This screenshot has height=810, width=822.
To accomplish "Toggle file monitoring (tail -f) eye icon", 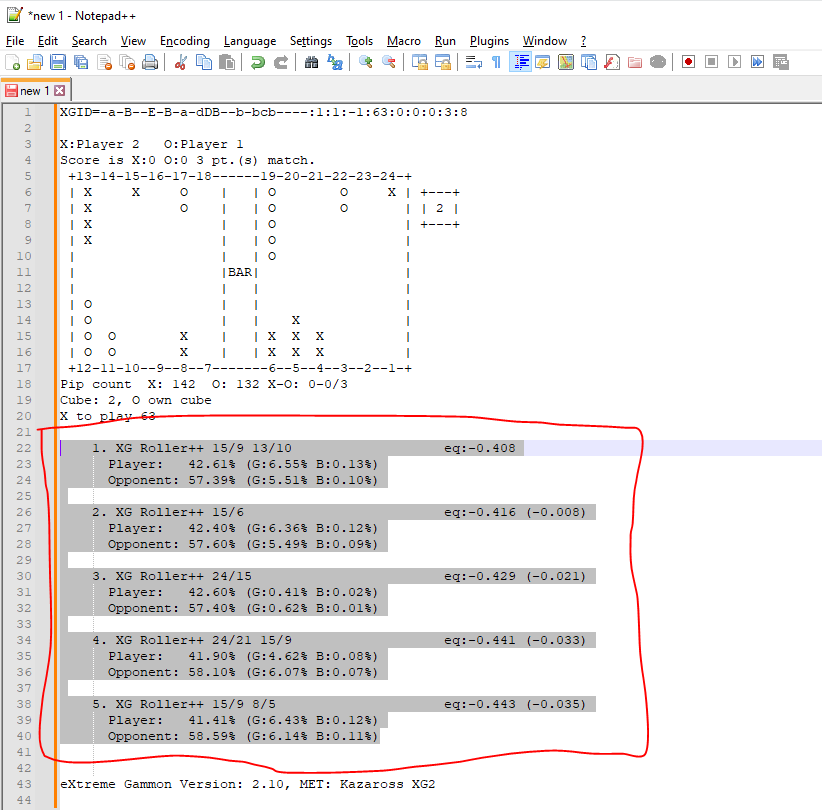I will [x=658, y=62].
